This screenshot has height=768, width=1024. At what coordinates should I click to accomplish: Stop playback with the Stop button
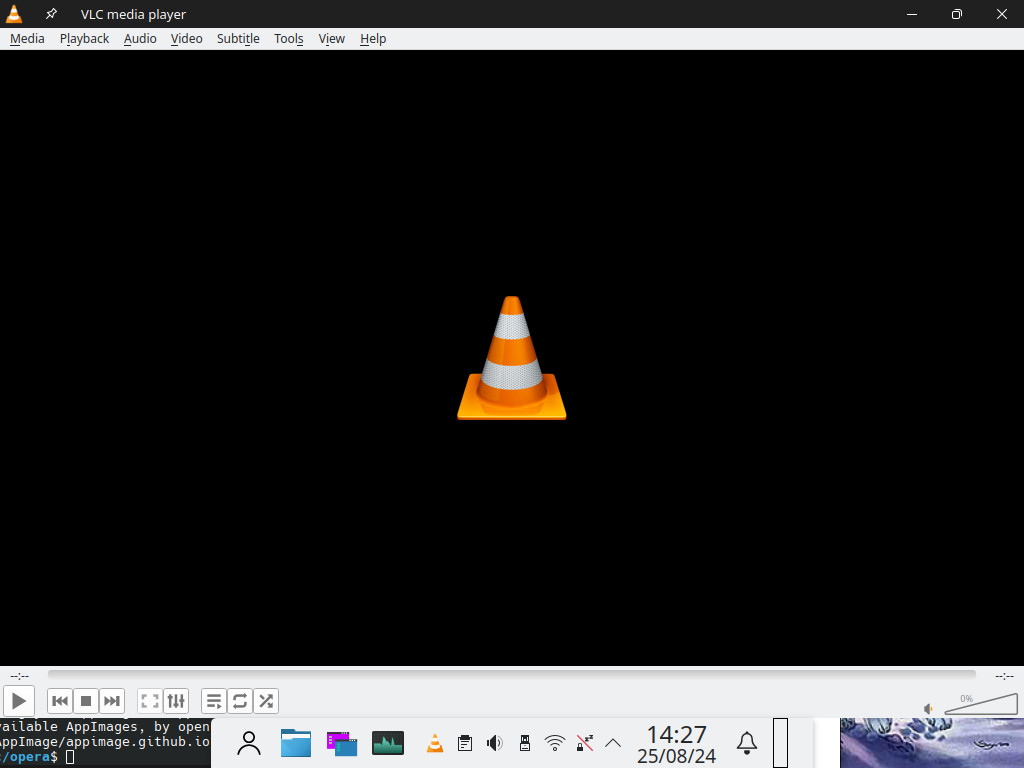pos(86,701)
